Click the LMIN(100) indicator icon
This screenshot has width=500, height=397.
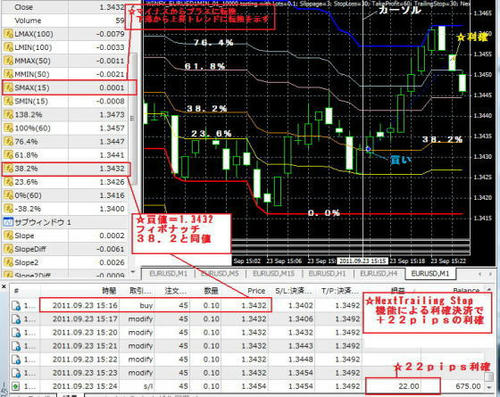[x=8, y=47]
